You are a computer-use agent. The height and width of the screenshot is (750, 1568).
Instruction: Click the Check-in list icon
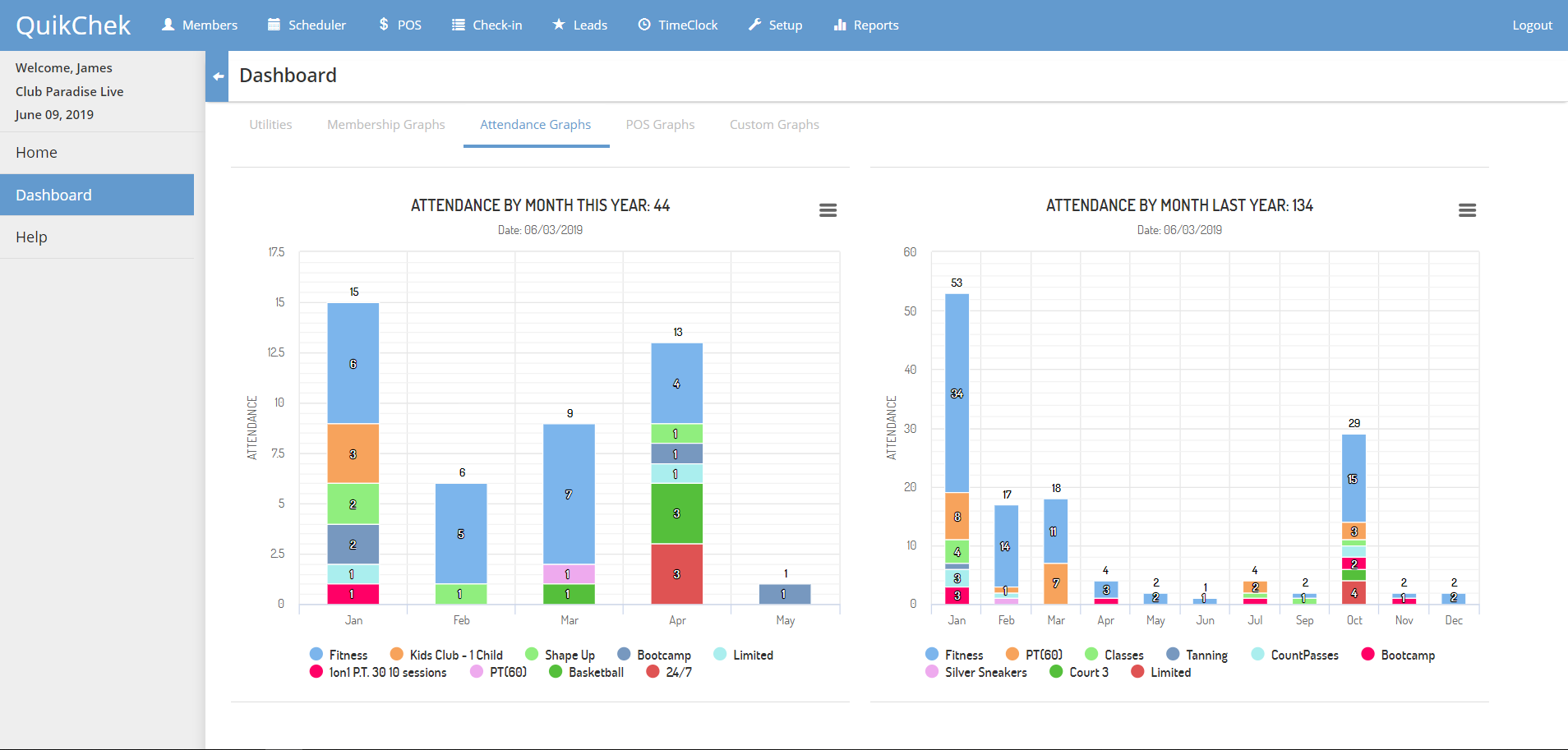pyautogui.click(x=459, y=25)
